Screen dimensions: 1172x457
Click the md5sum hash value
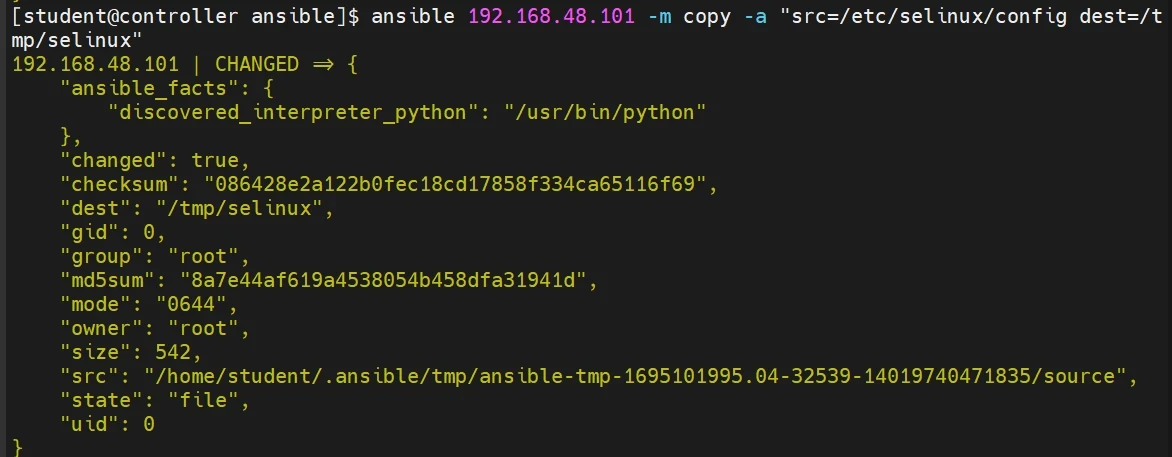coord(388,280)
